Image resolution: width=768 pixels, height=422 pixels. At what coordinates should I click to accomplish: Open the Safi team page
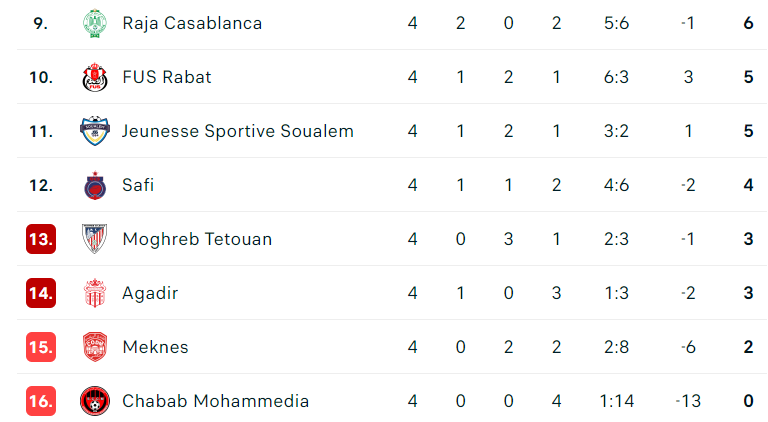coord(138,185)
